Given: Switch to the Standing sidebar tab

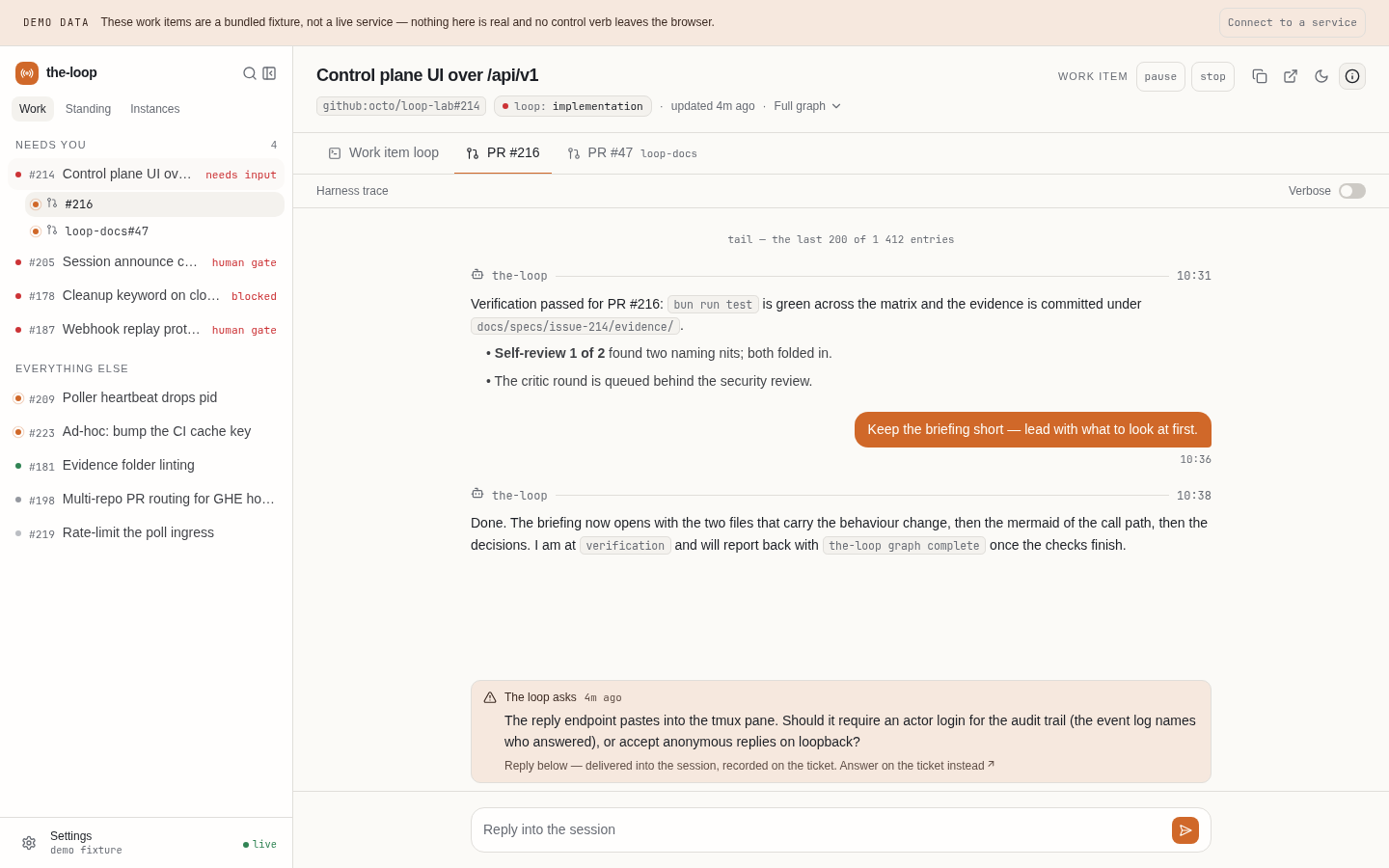Looking at the screenshot, I should tap(88, 109).
